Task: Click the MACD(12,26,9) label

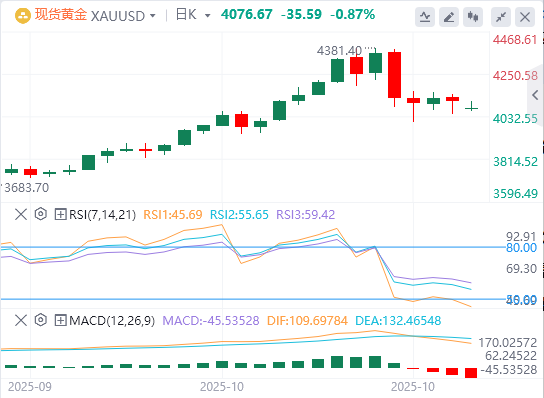Action: (x=112, y=321)
